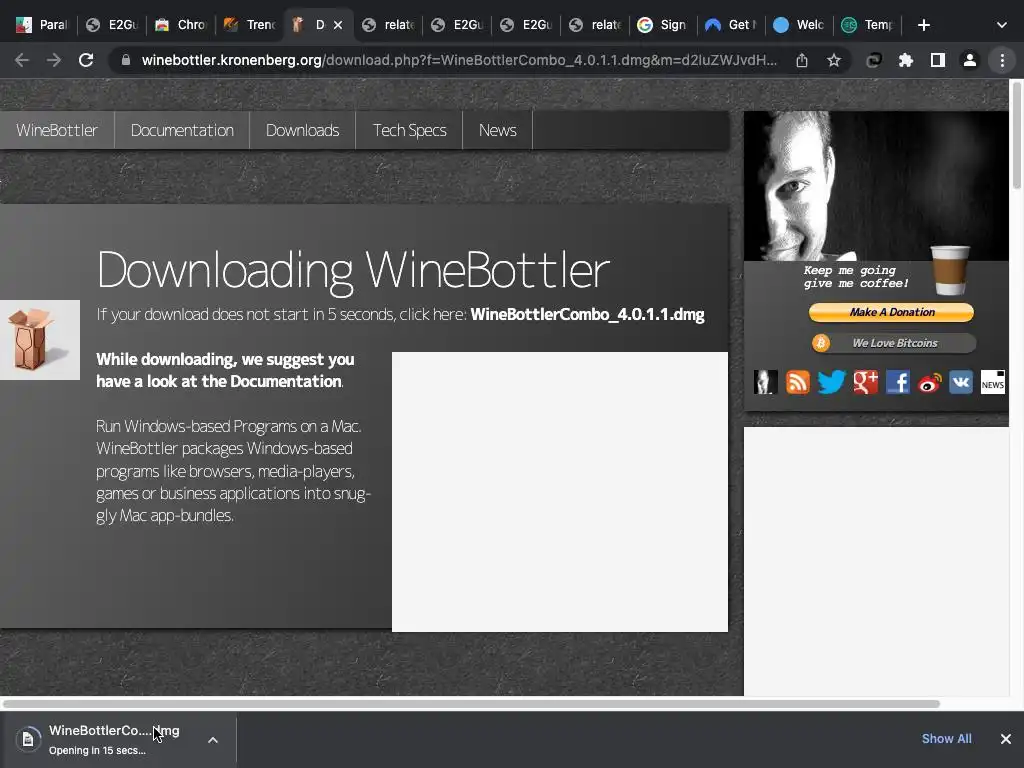Share this page using the share icon
Viewport: 1024px width, 768px height.
click(x=802, y=61)
